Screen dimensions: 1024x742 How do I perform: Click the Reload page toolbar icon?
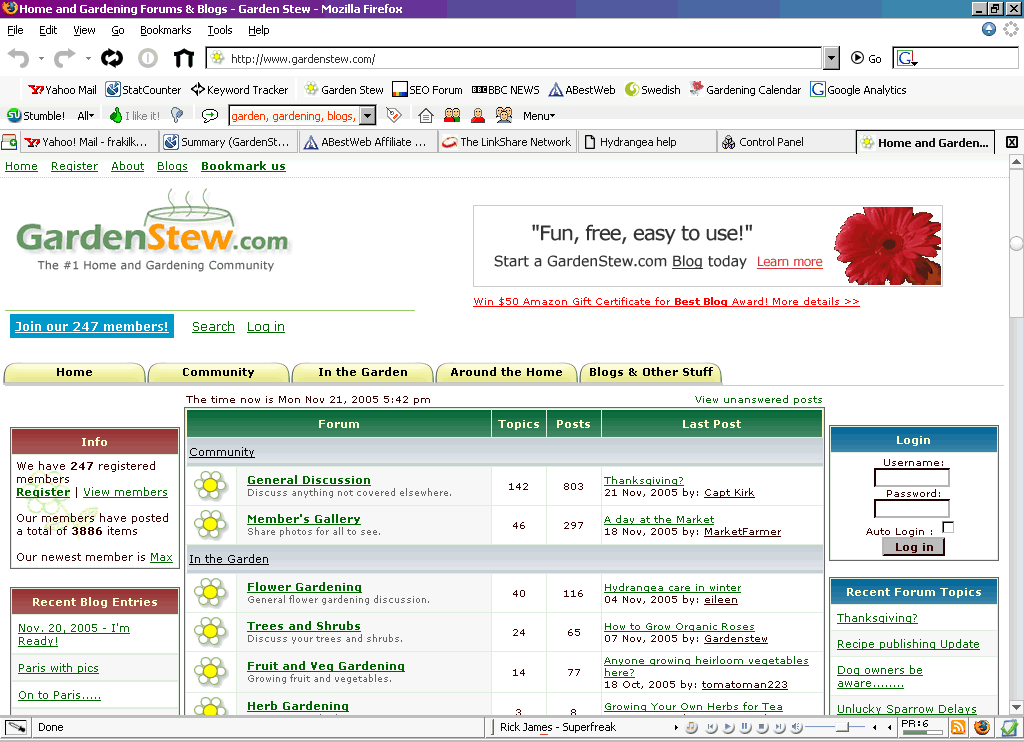(x=112, y=59)
